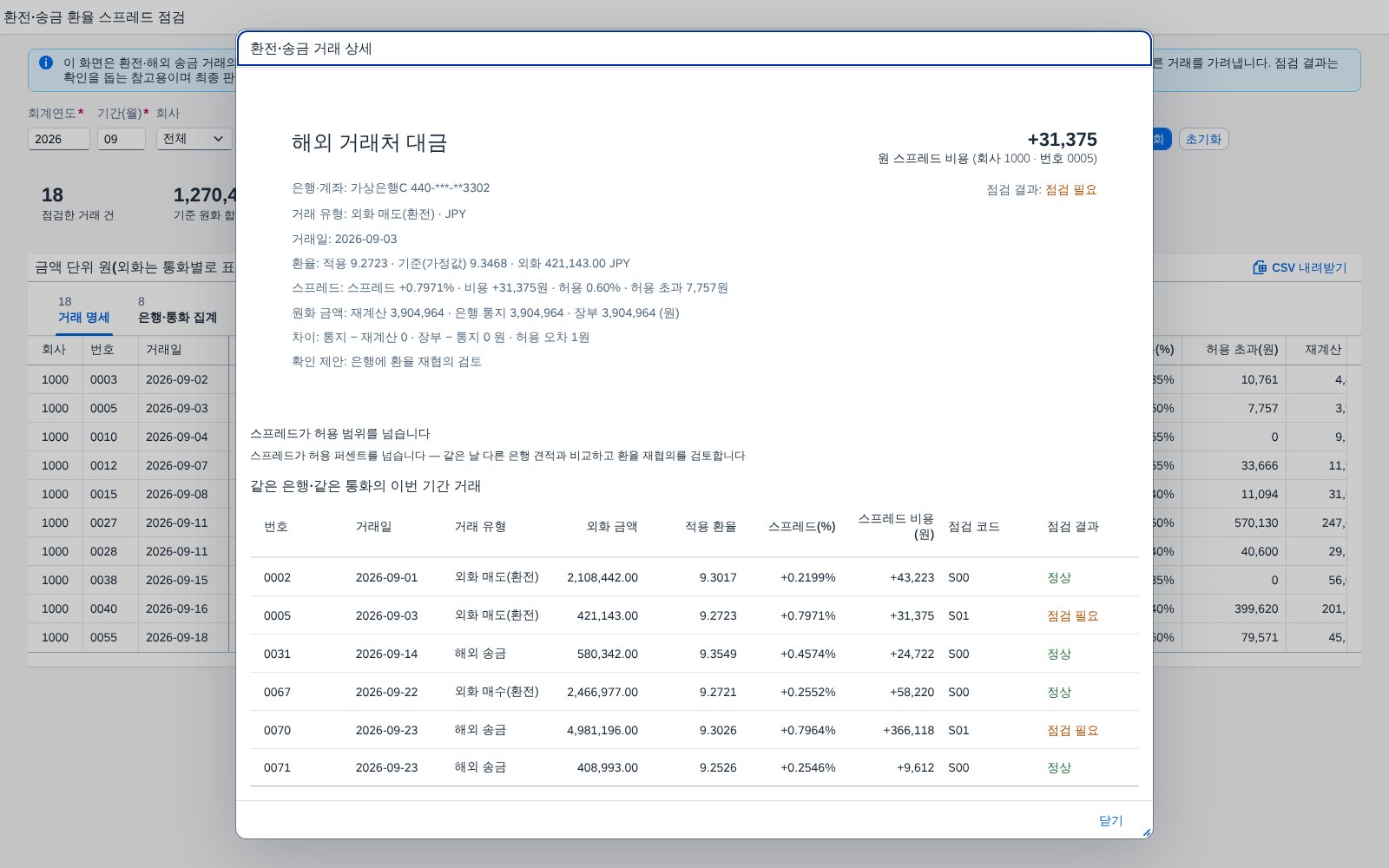
Task: Click the info icon in the message strip
Action: 46,62
